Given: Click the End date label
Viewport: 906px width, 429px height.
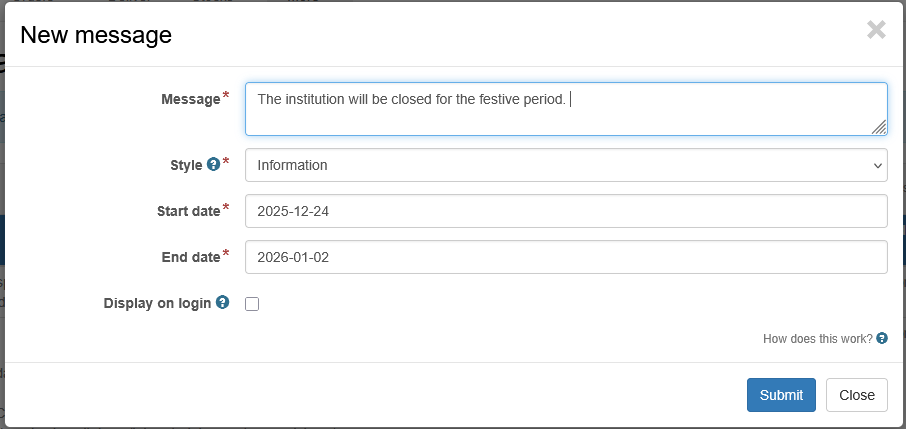Looking at the screenshot, I should [191, 257].
